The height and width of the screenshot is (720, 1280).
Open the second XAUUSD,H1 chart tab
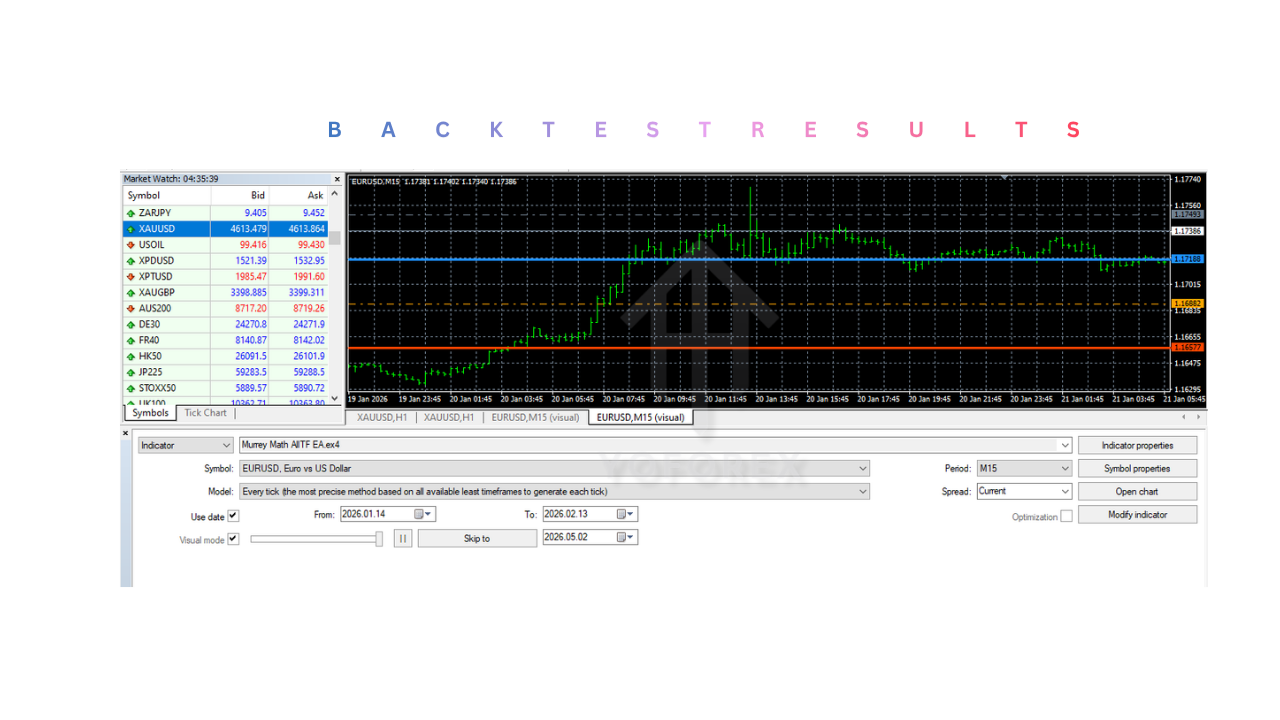click(x=449, y=417)
